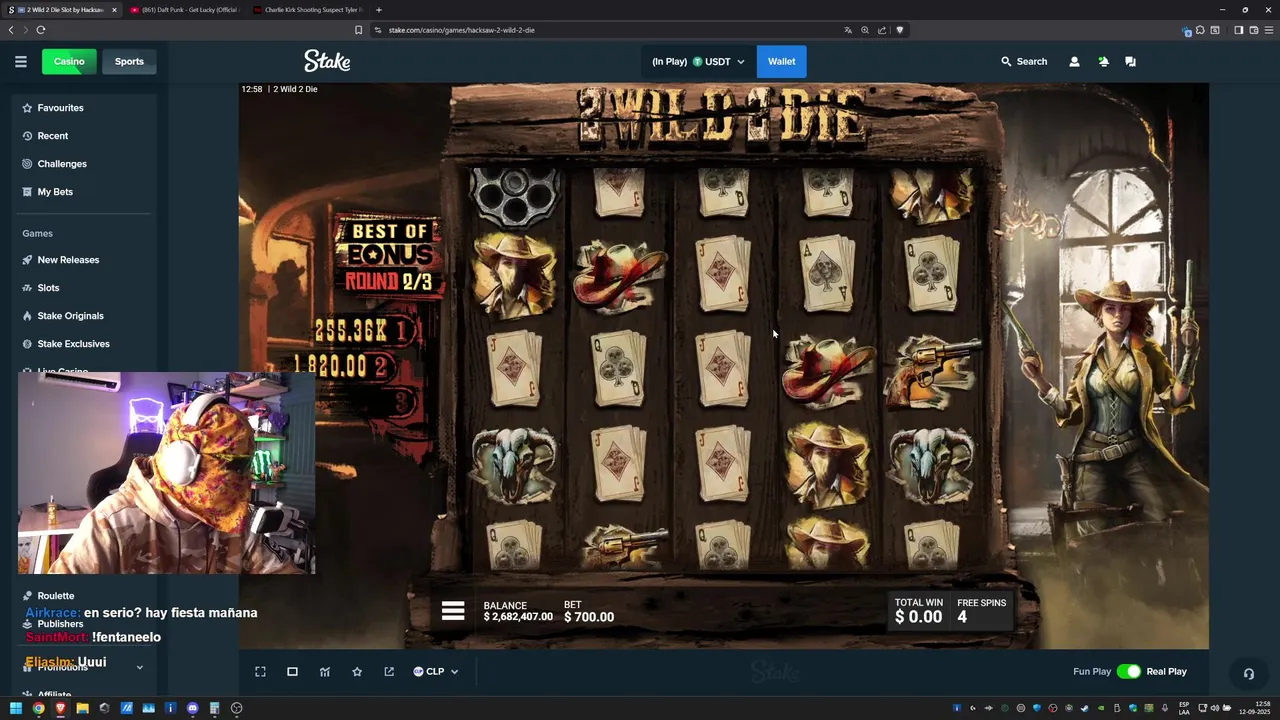The width and height of the screenshot is (1280, 720).
Task: Open Discord from the taskbar
Action: (193, 708)
